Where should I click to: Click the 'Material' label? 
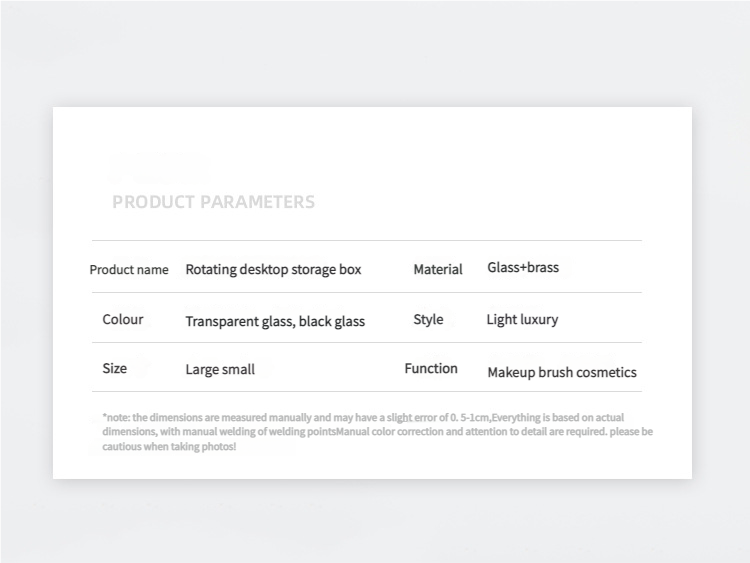tap(438, 269)
